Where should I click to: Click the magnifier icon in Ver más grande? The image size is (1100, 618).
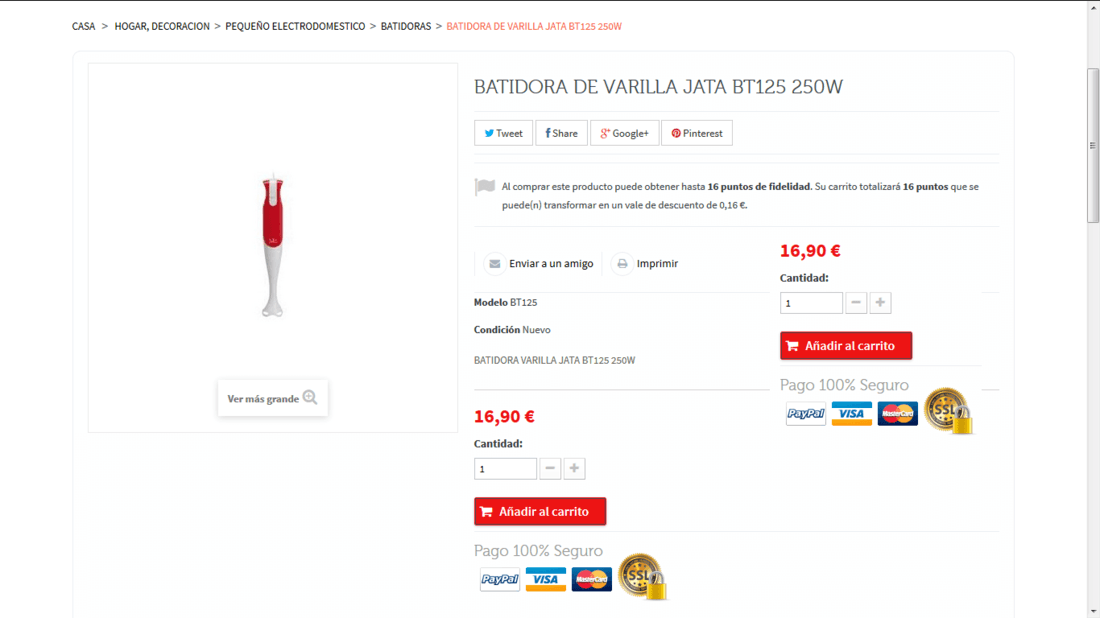310,398
